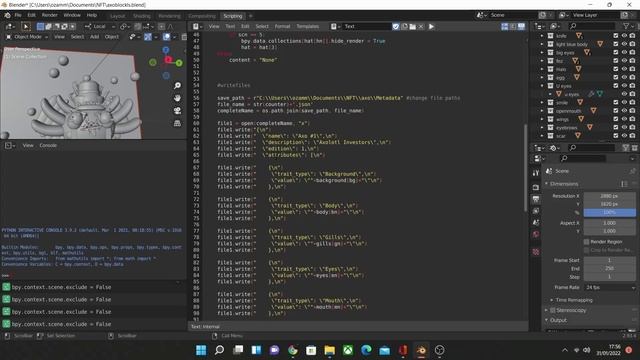
Task: Open the Frame Rate 24 fps dropdown
Action: 610,288
